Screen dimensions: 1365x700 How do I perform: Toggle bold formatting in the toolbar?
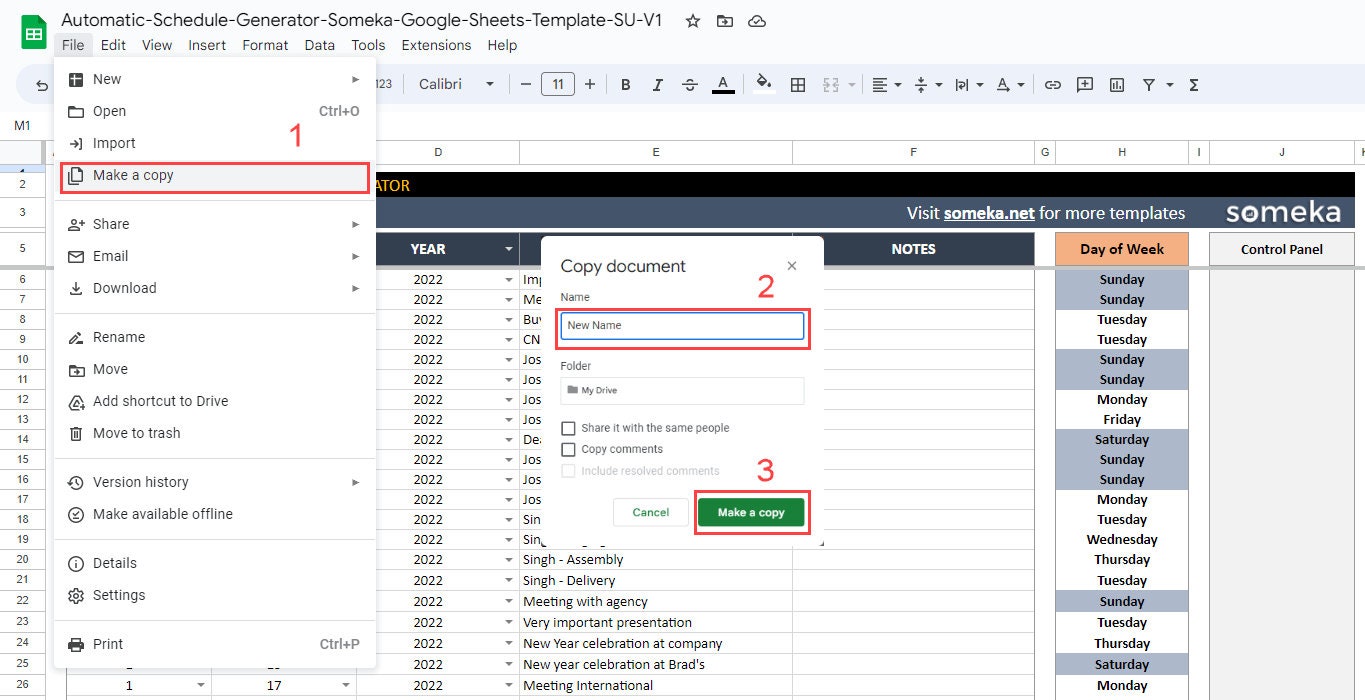click(625, 84)
